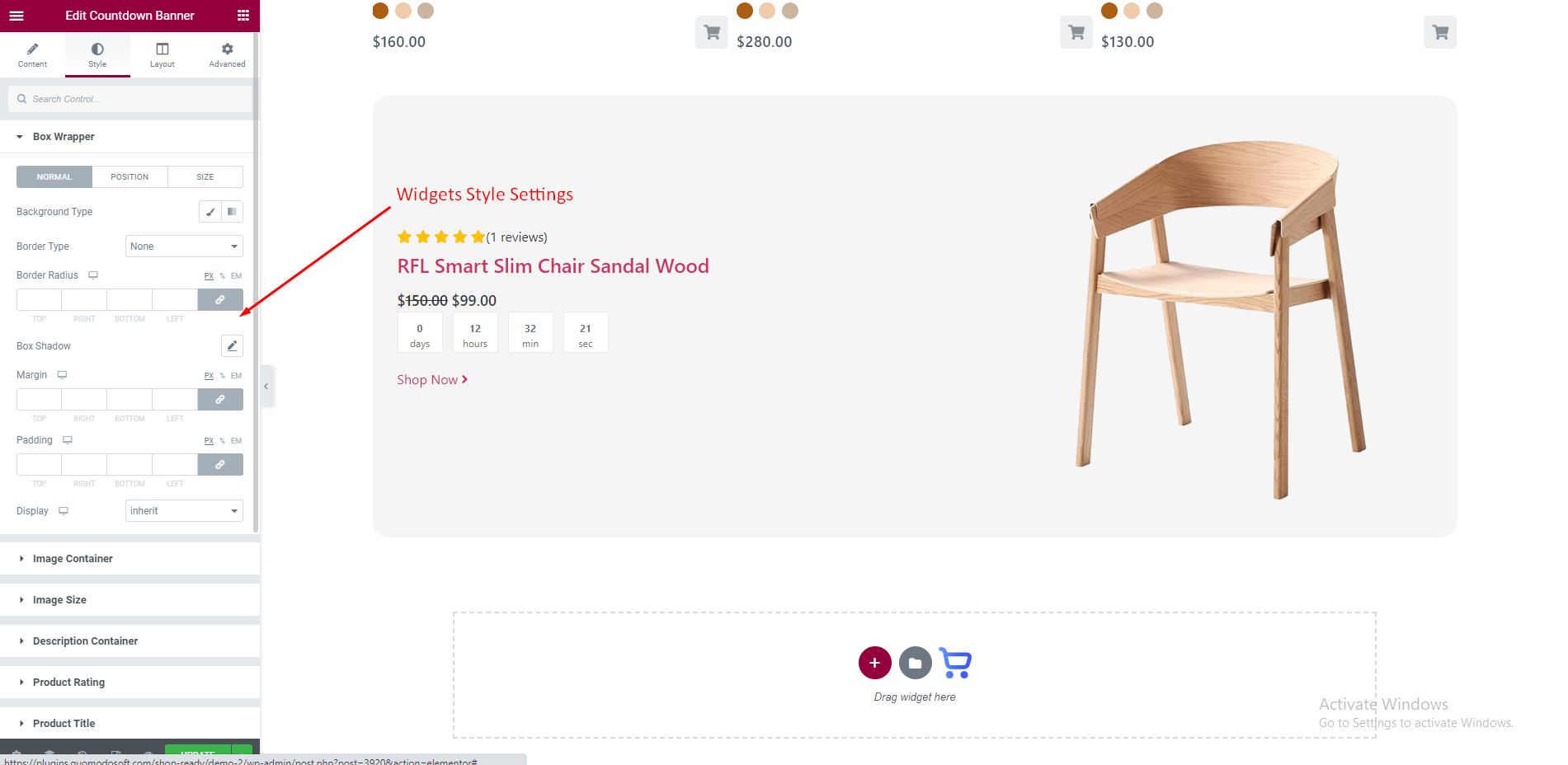Switch to the Content tab

point(32,55)
